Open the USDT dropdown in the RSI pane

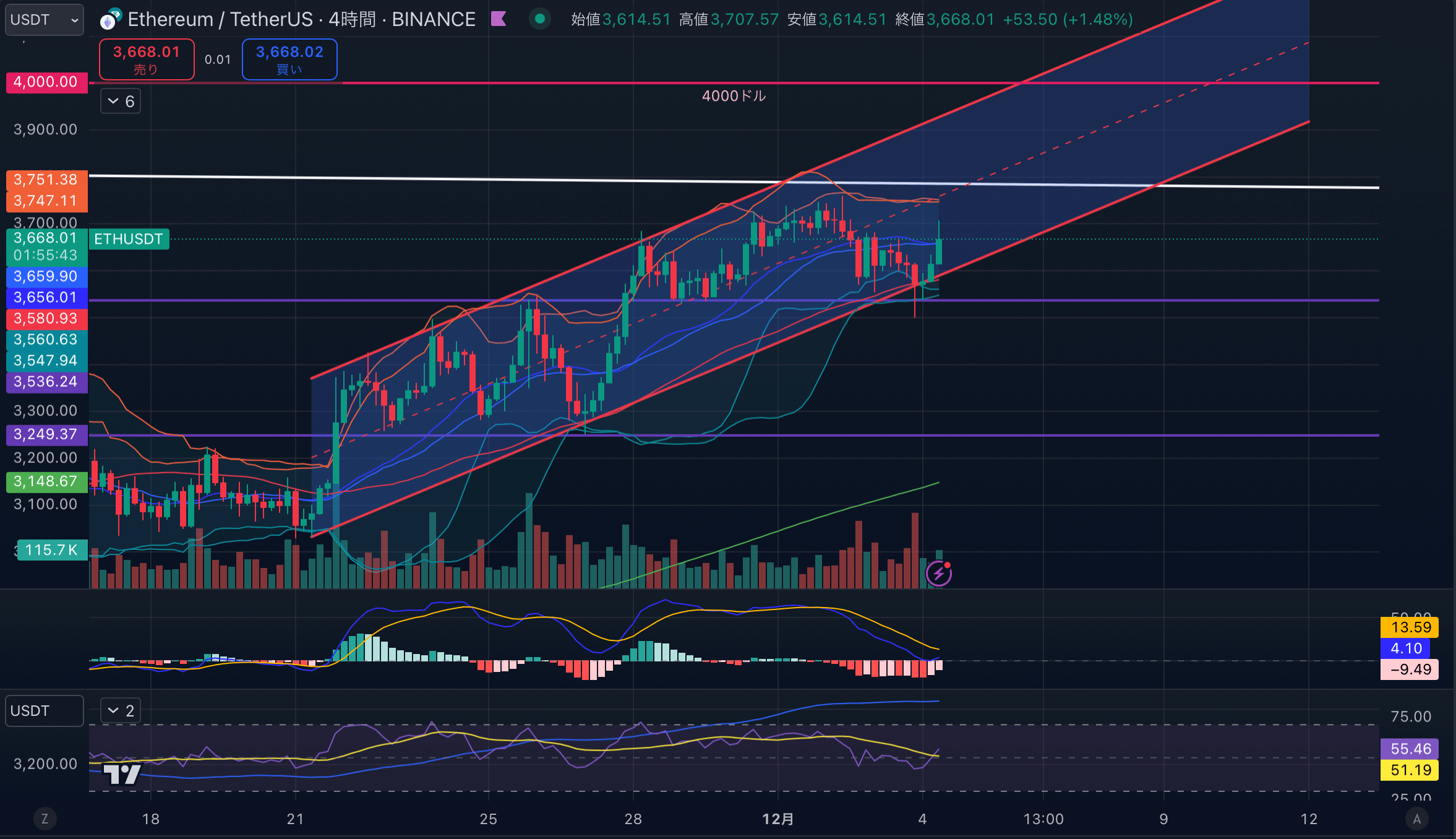45,711
